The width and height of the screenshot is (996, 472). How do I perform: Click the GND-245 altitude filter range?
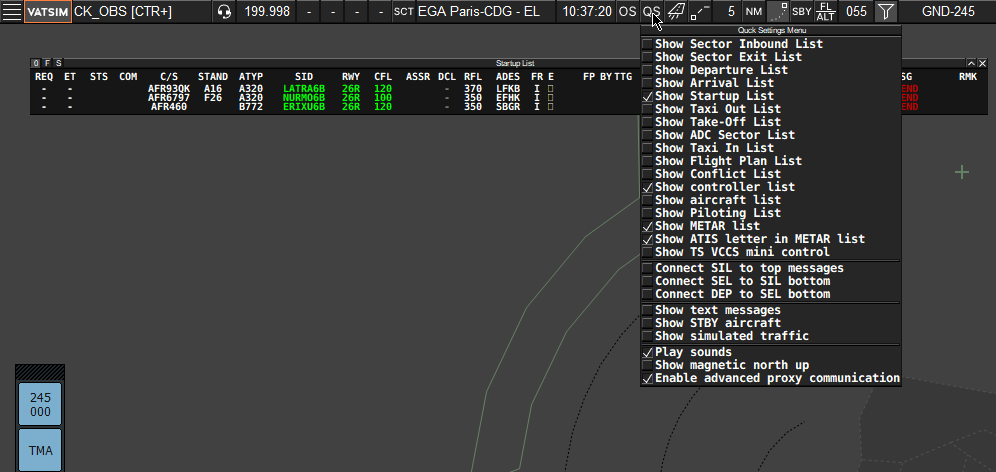pos(947,11)
